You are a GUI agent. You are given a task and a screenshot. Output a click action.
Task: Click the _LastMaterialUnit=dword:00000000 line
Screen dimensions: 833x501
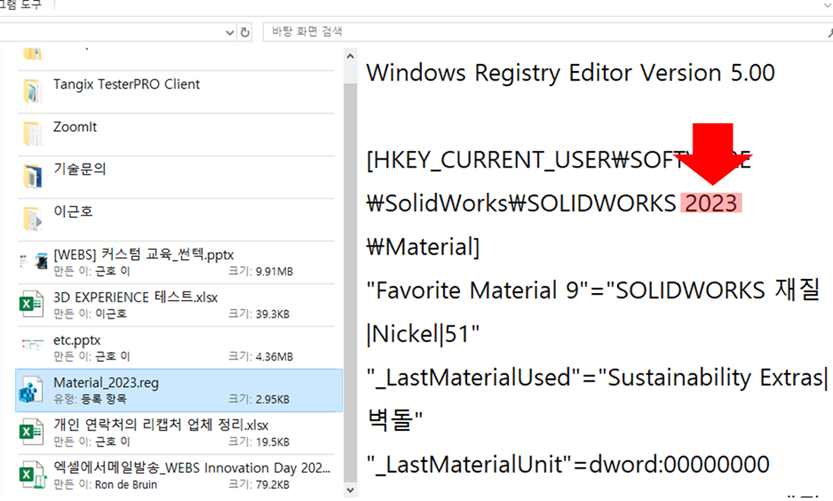(x=568, y=464)
